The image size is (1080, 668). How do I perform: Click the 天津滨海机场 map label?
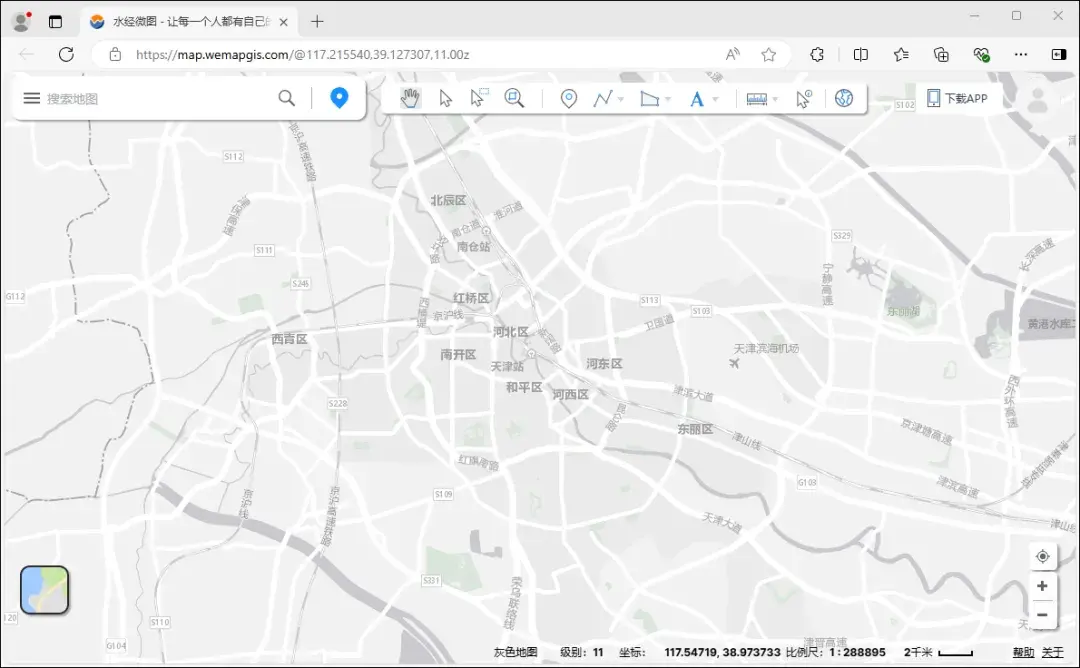point(766,348)
